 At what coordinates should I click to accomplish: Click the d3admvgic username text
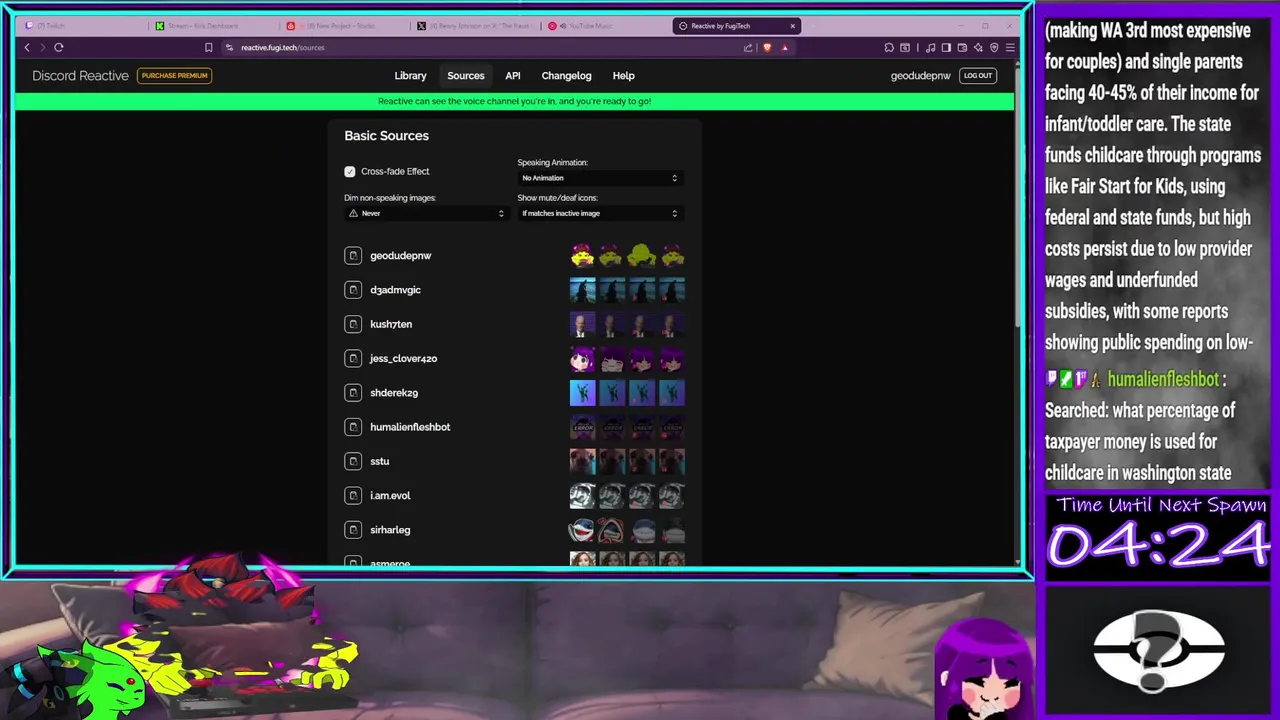tap(395, 290)
